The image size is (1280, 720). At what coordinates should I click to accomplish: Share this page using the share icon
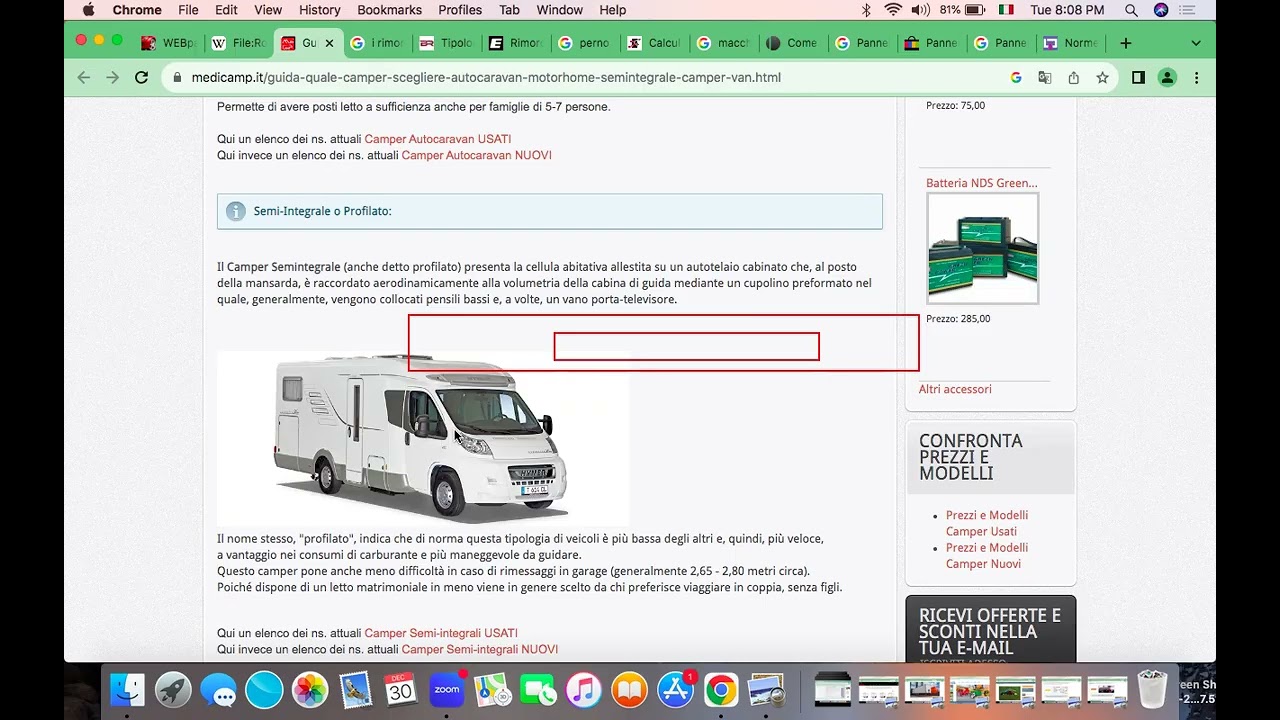[1074, 78]
